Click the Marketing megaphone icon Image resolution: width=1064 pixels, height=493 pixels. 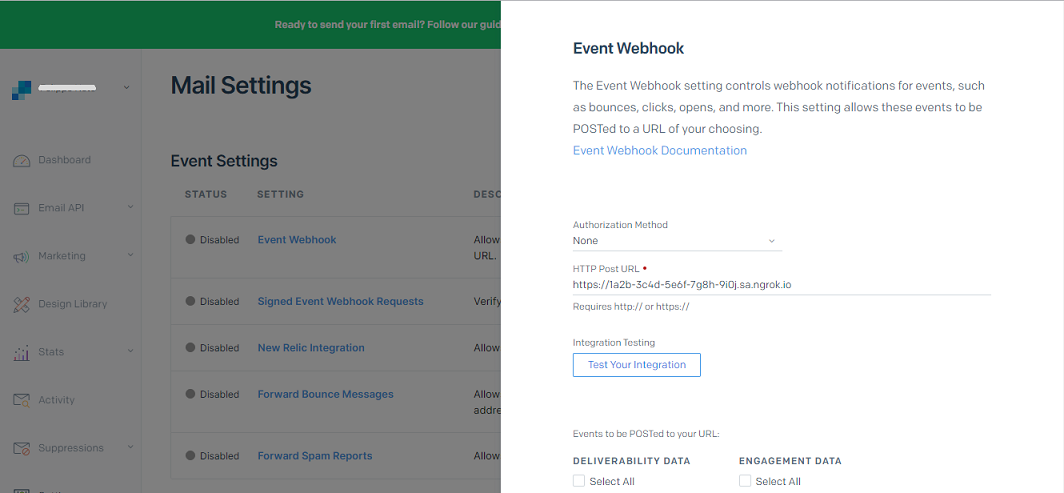click(22, 256)
